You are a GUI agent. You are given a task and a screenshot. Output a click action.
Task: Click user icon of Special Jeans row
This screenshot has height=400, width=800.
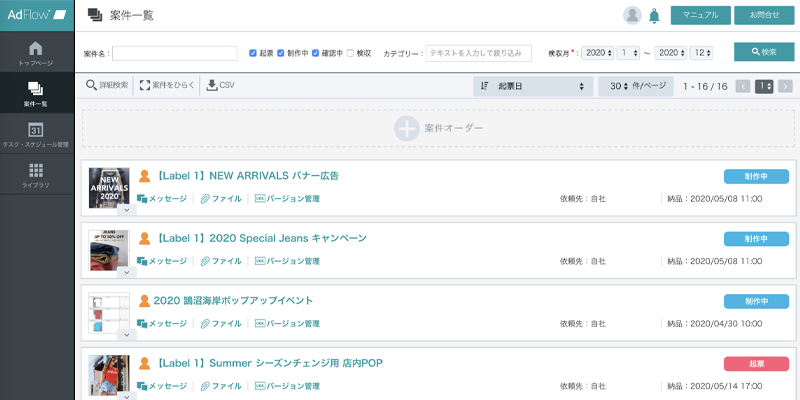point(144,238)
